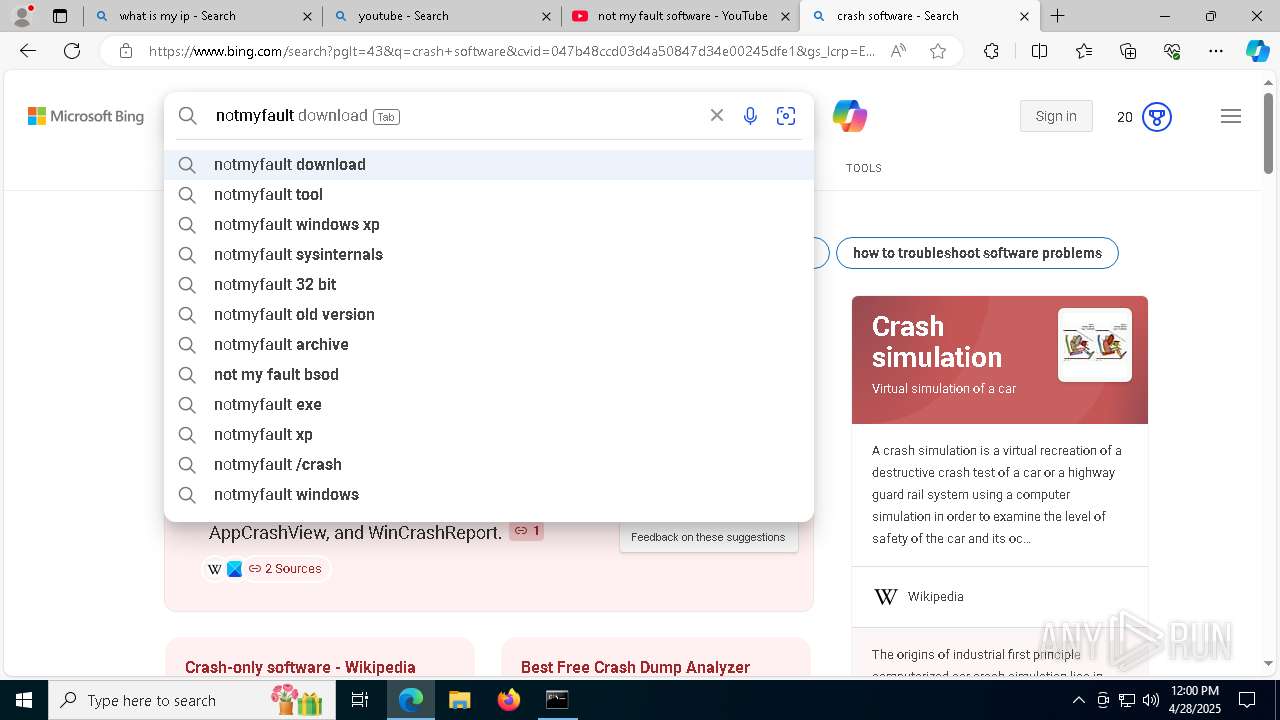
Task: Switch to 'not my fault software - YouTube' tab
Action: tap(680, 16)
